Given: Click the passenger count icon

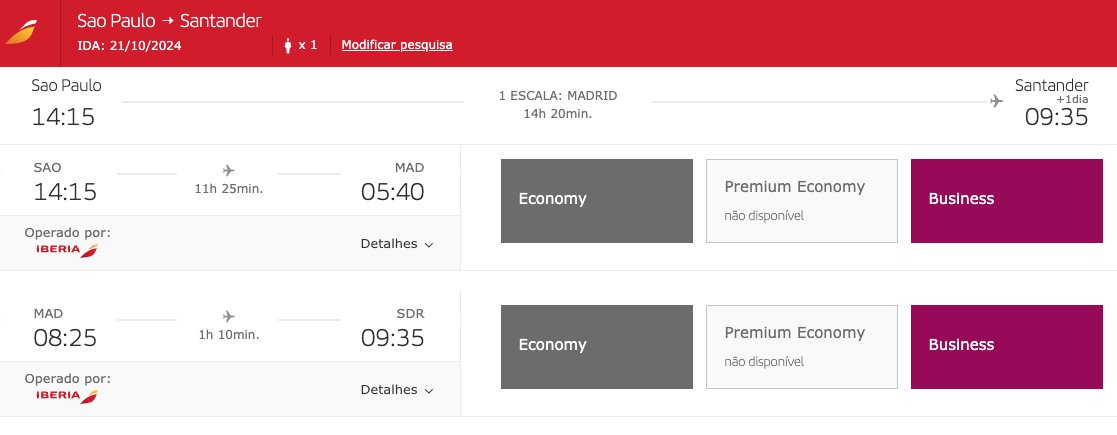Looking at the screenshot, I should point(288,46).
